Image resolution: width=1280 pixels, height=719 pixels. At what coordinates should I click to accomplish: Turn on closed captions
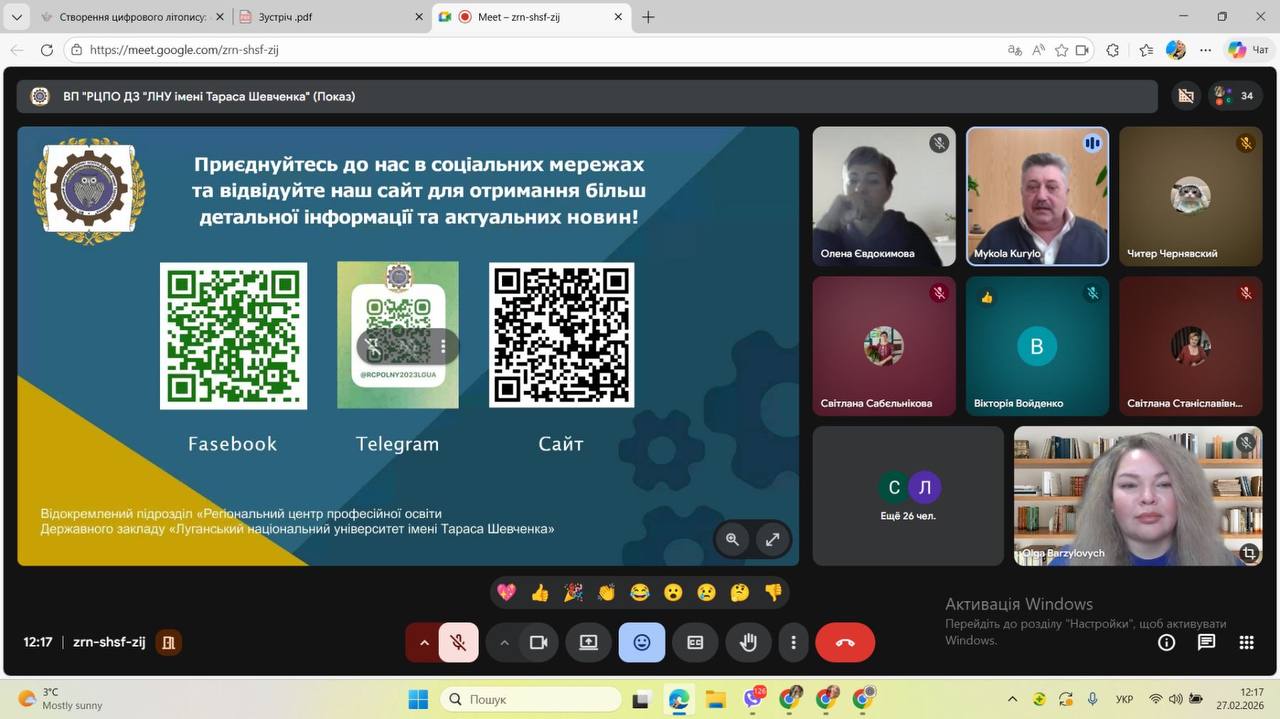point(695,643)
